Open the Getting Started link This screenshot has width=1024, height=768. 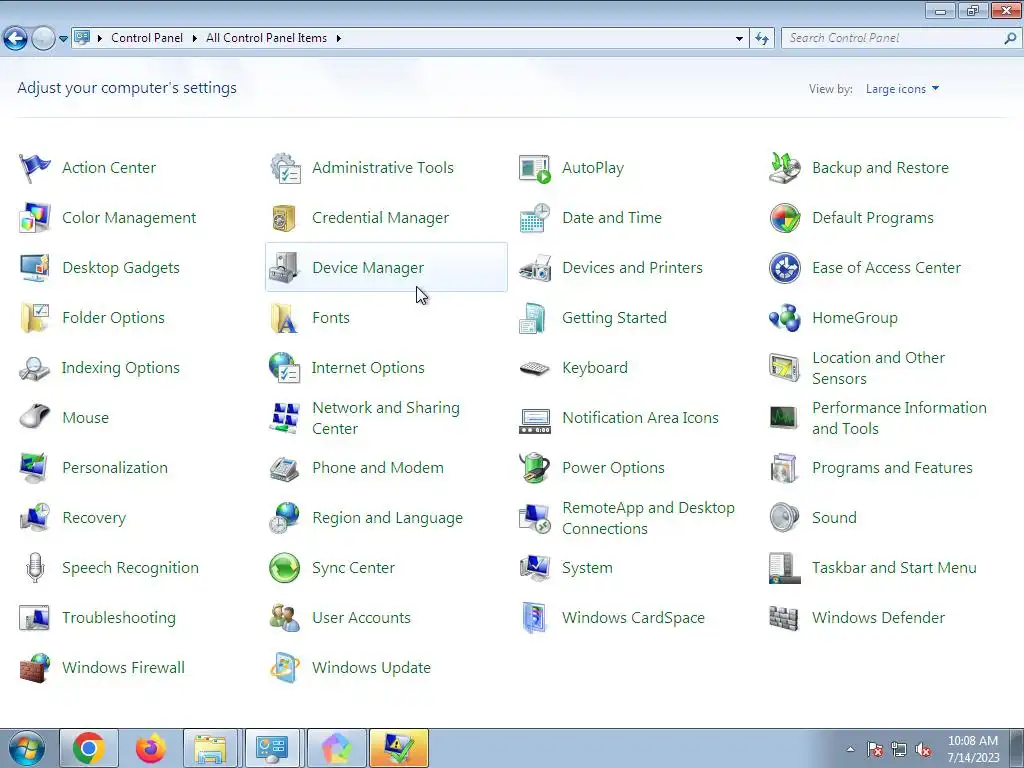coord(615,318)
